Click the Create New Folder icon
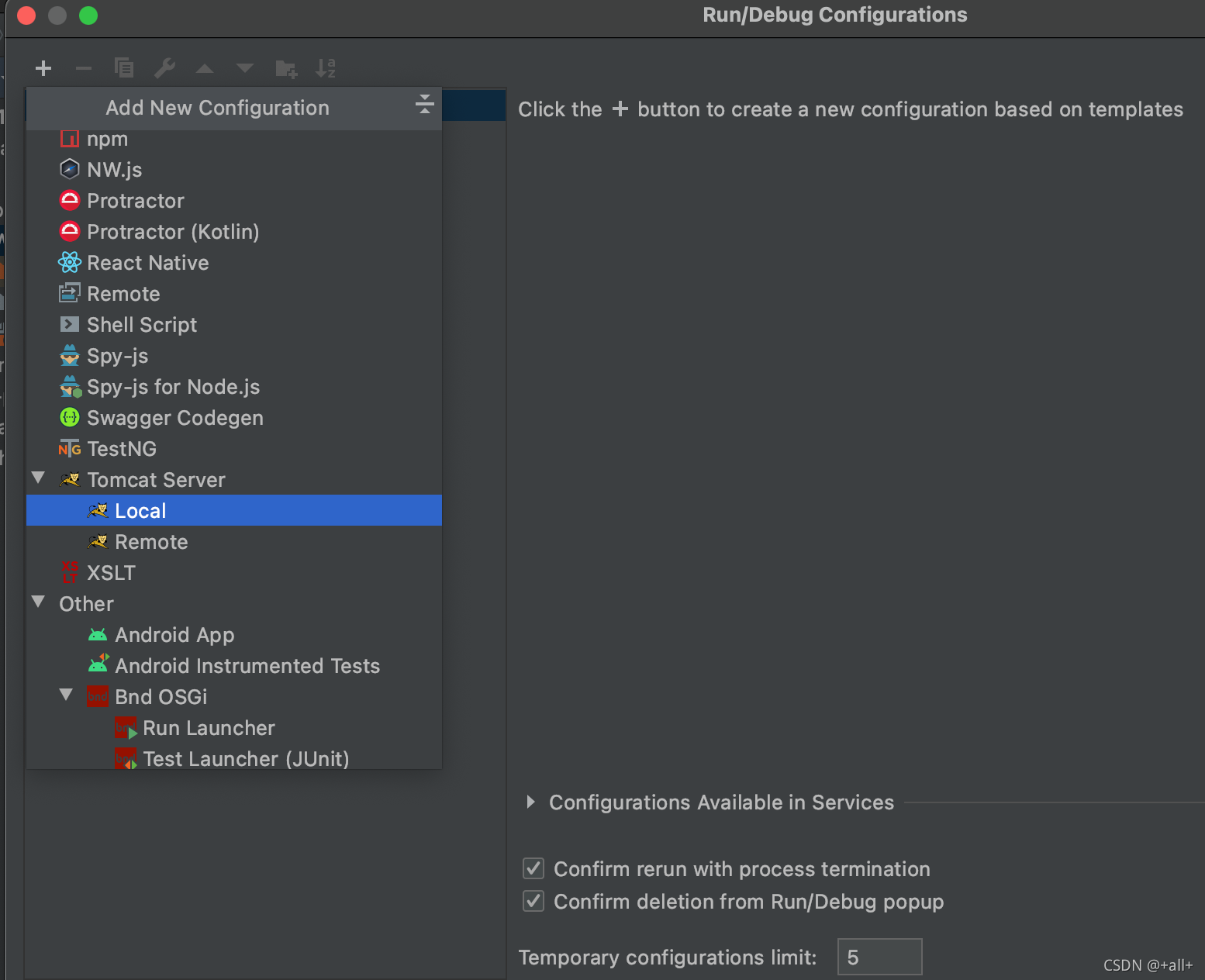 tap(286, 69)
